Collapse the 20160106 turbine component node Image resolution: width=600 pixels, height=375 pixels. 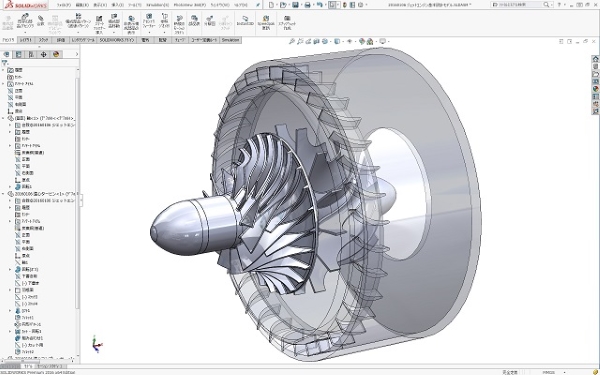[x=3, y=194]
